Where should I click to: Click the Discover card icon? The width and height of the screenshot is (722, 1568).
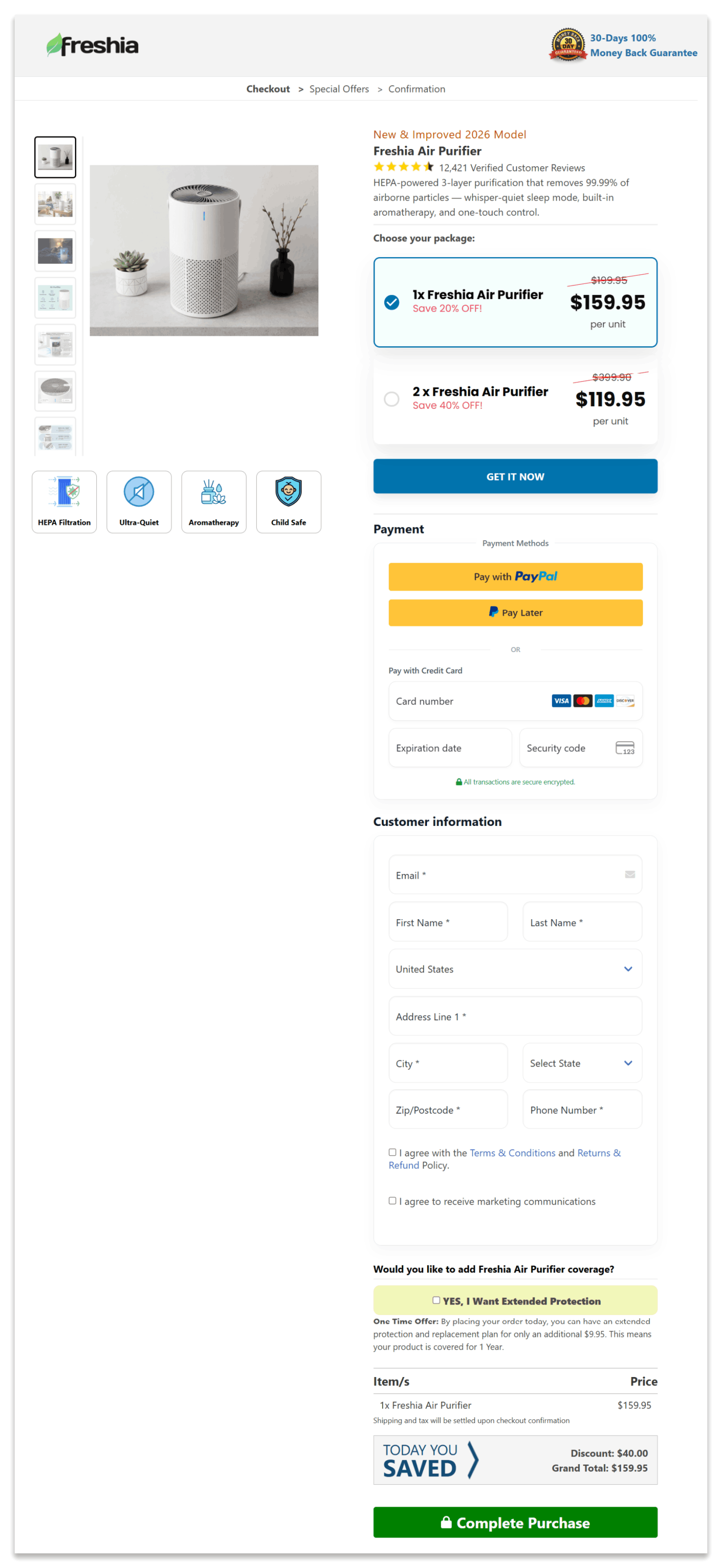(625, 701)
